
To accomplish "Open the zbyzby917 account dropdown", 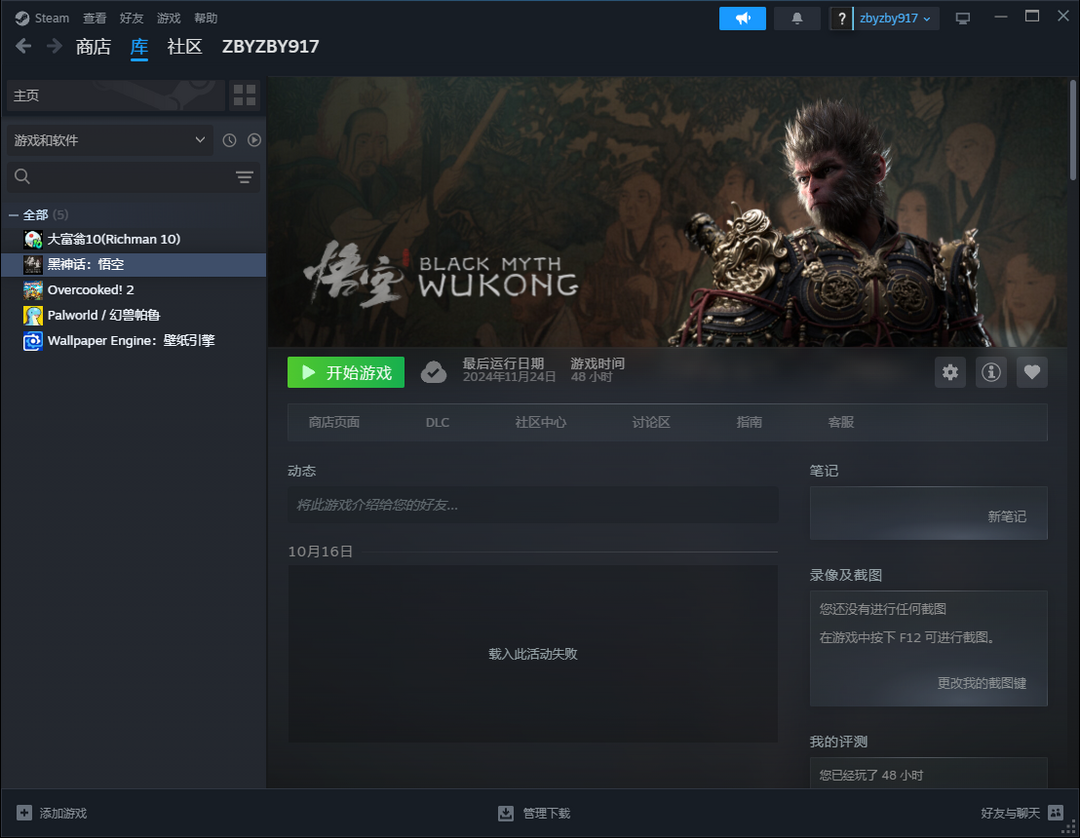I will coord(895,19).
